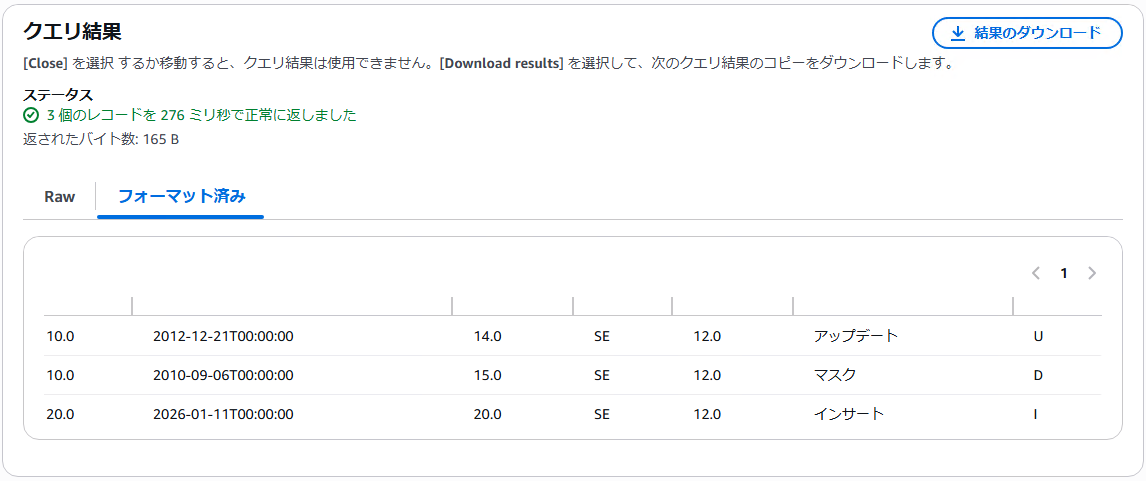Go to the next results page chevron
Viewport: 1146px width, 481px height.
tap(1092, 273)
